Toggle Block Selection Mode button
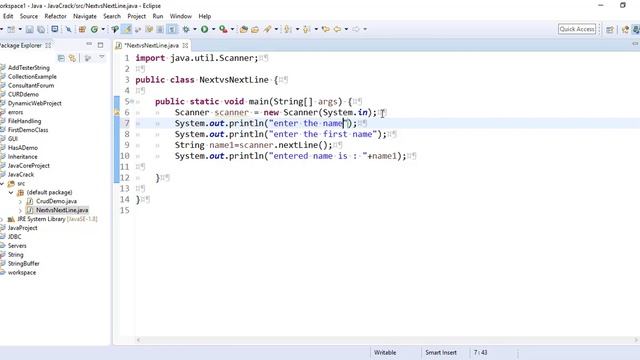Viewport: 640px width, 360px height. (x=160, y=29)
